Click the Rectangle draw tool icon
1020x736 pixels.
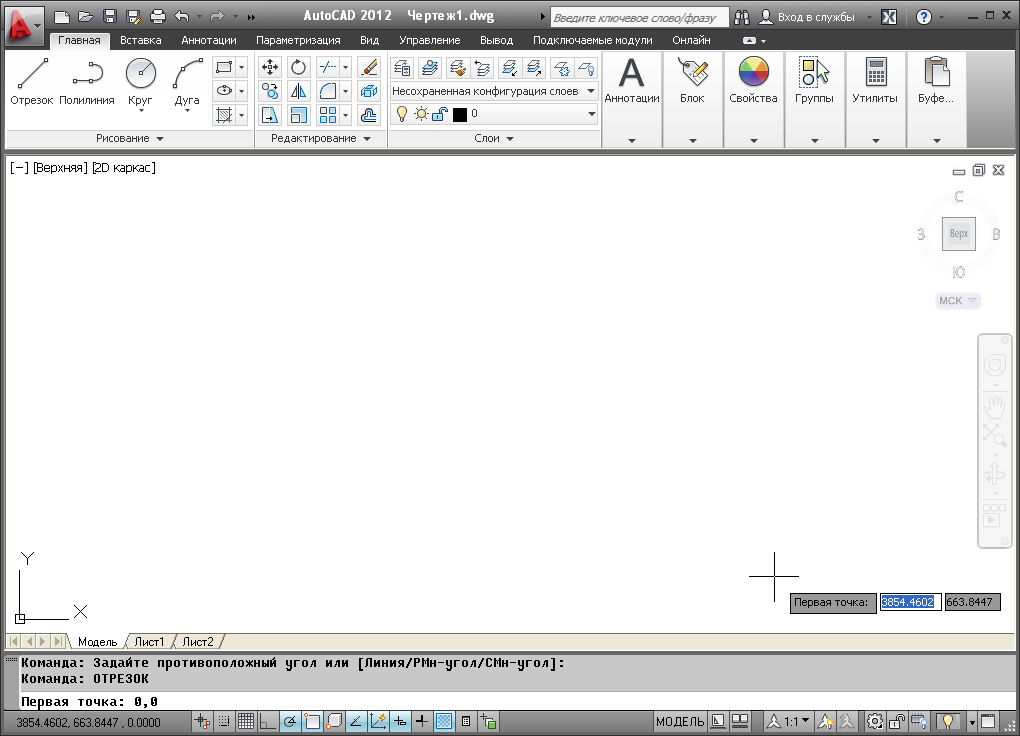pos(224,67)
